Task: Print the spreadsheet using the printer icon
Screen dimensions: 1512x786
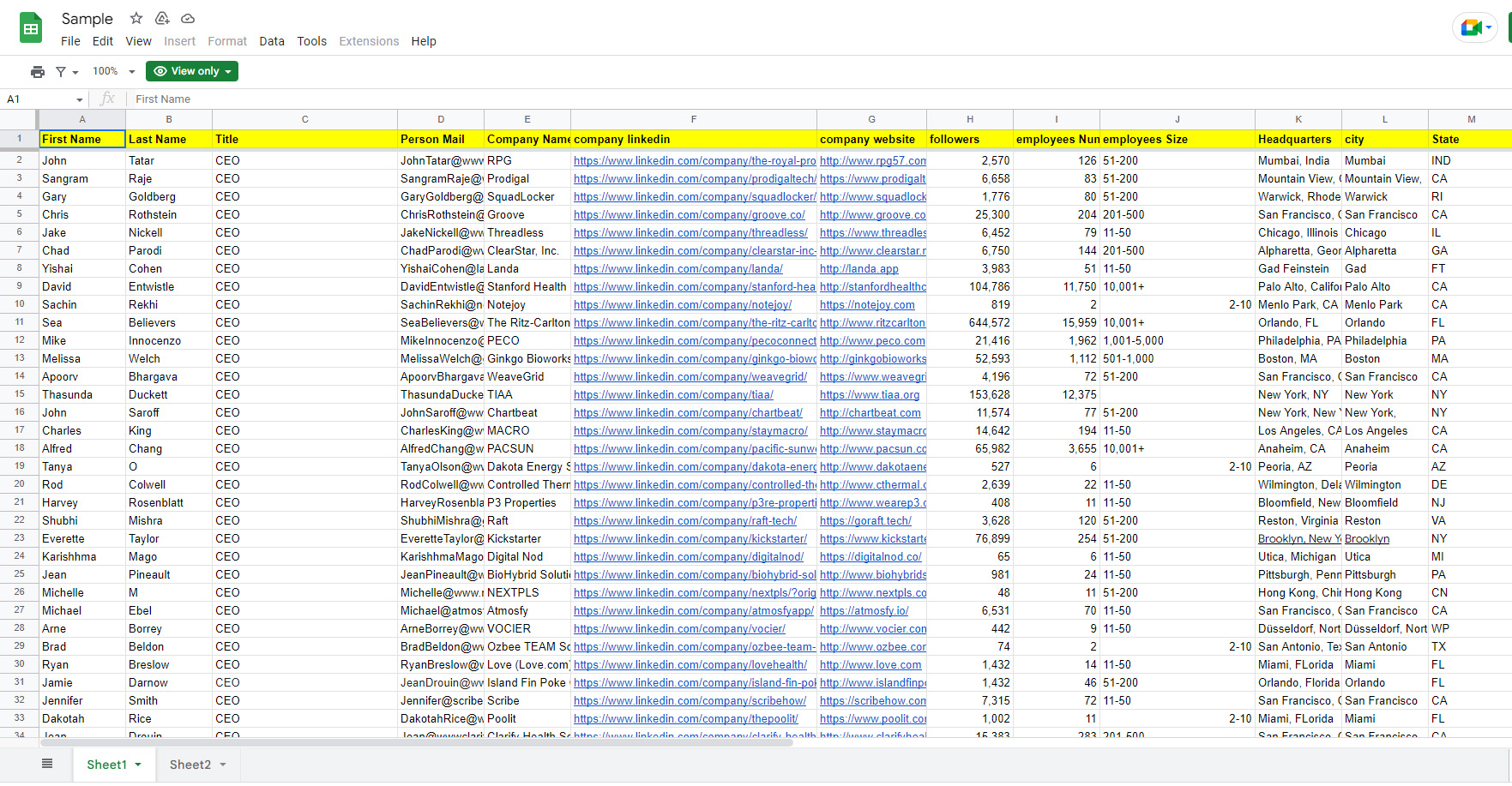Action: (x=38, y=72)
